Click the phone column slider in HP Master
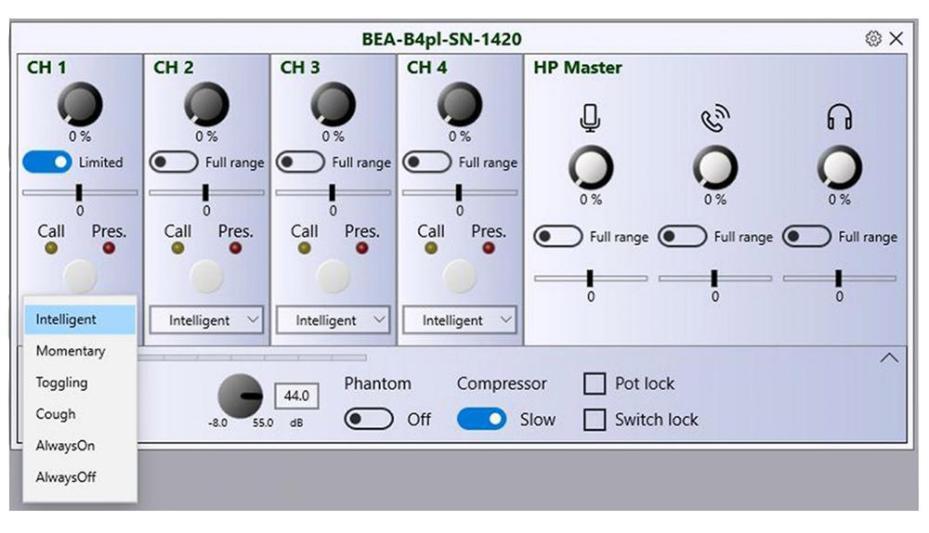Screen dimensions: 929x533 [x=715, y=278]
